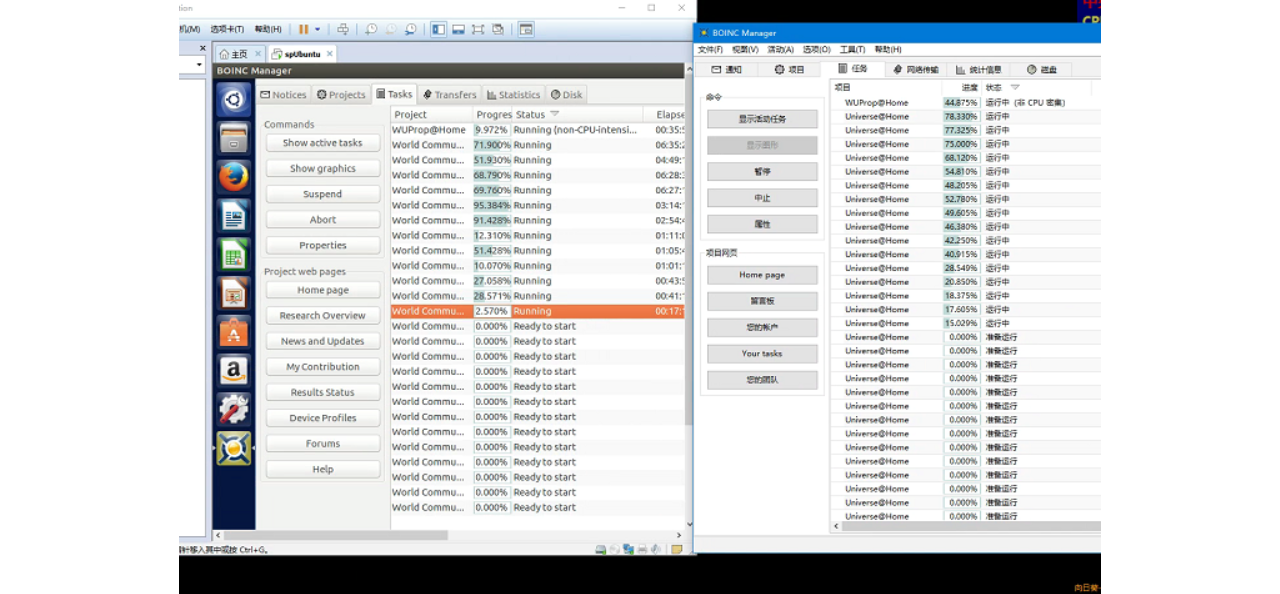Close the VMware library side panel
The image size is (1280, 594).
(202, 48)
